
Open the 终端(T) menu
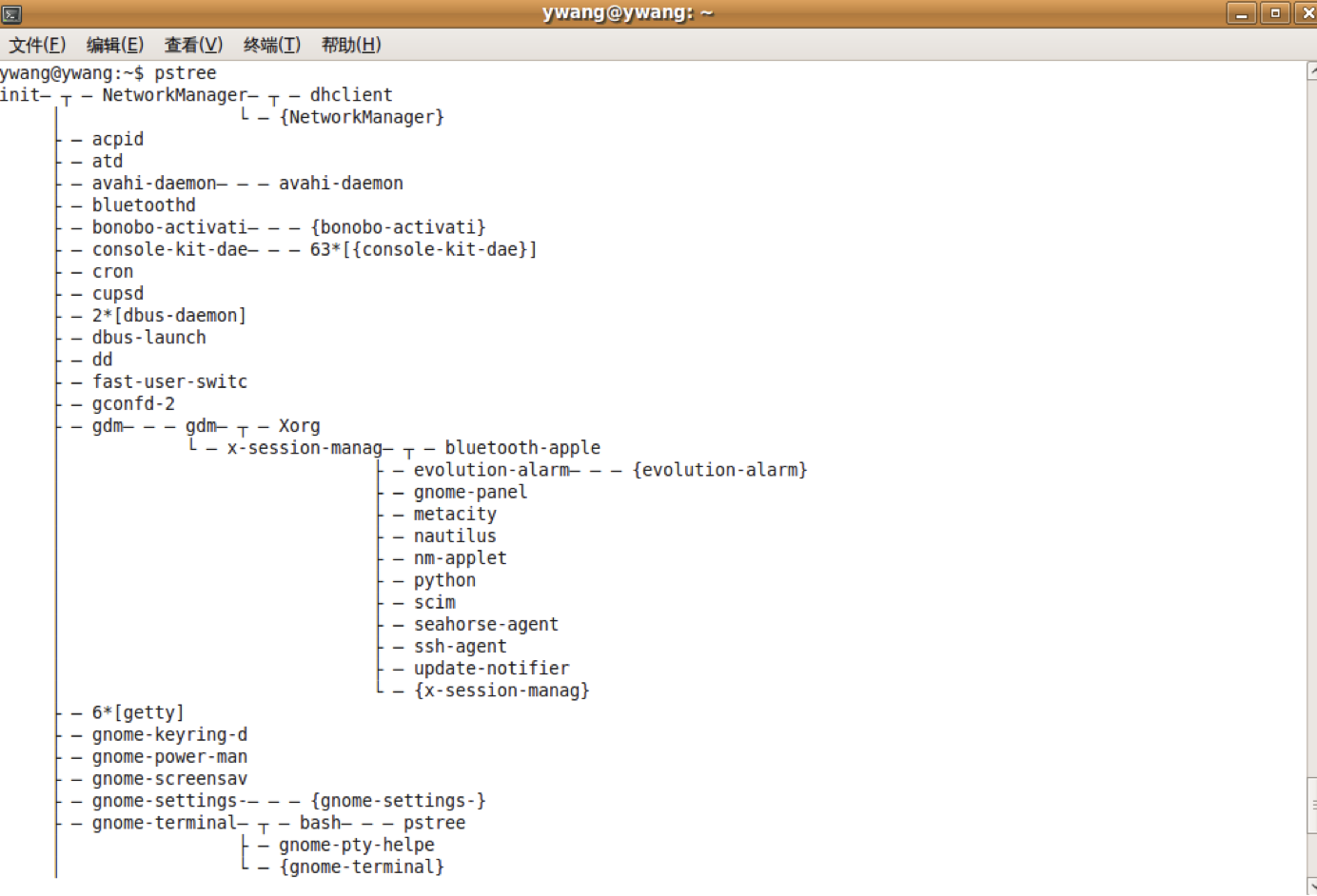[x=272, y=45]
